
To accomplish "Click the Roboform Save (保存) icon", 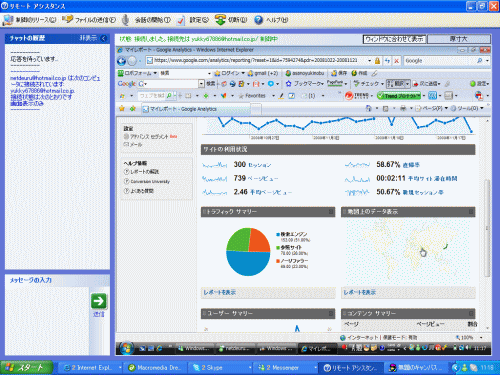I will tap(339, 73).
